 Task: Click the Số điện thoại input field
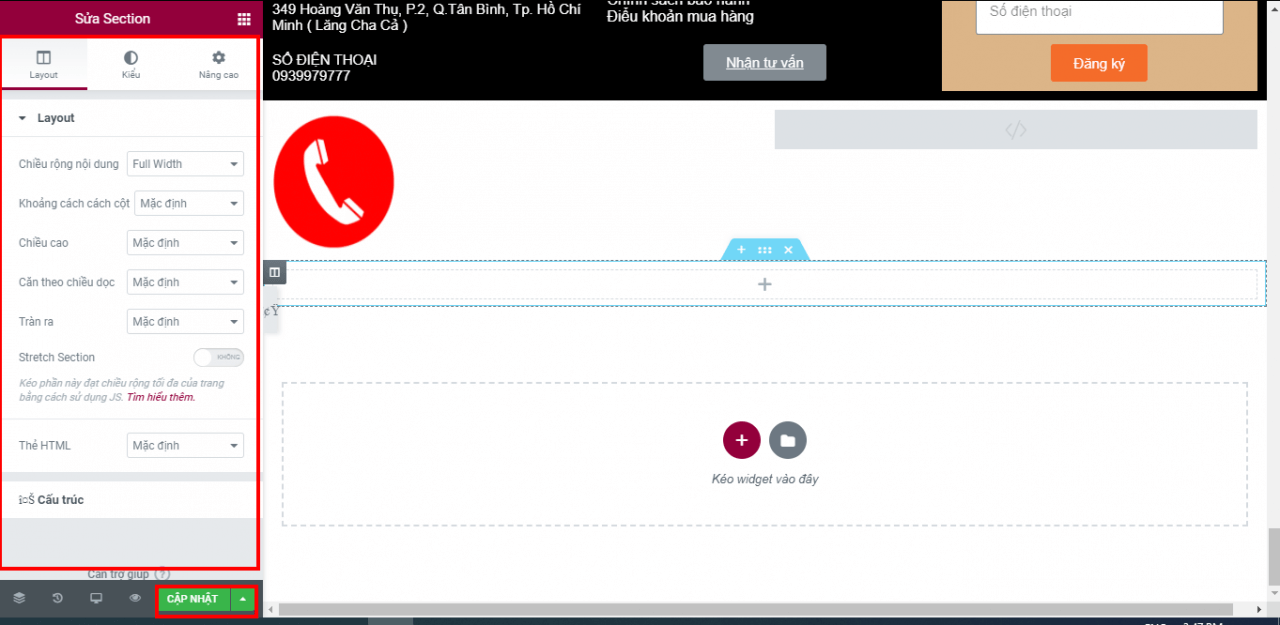[x=1098, y=12]
